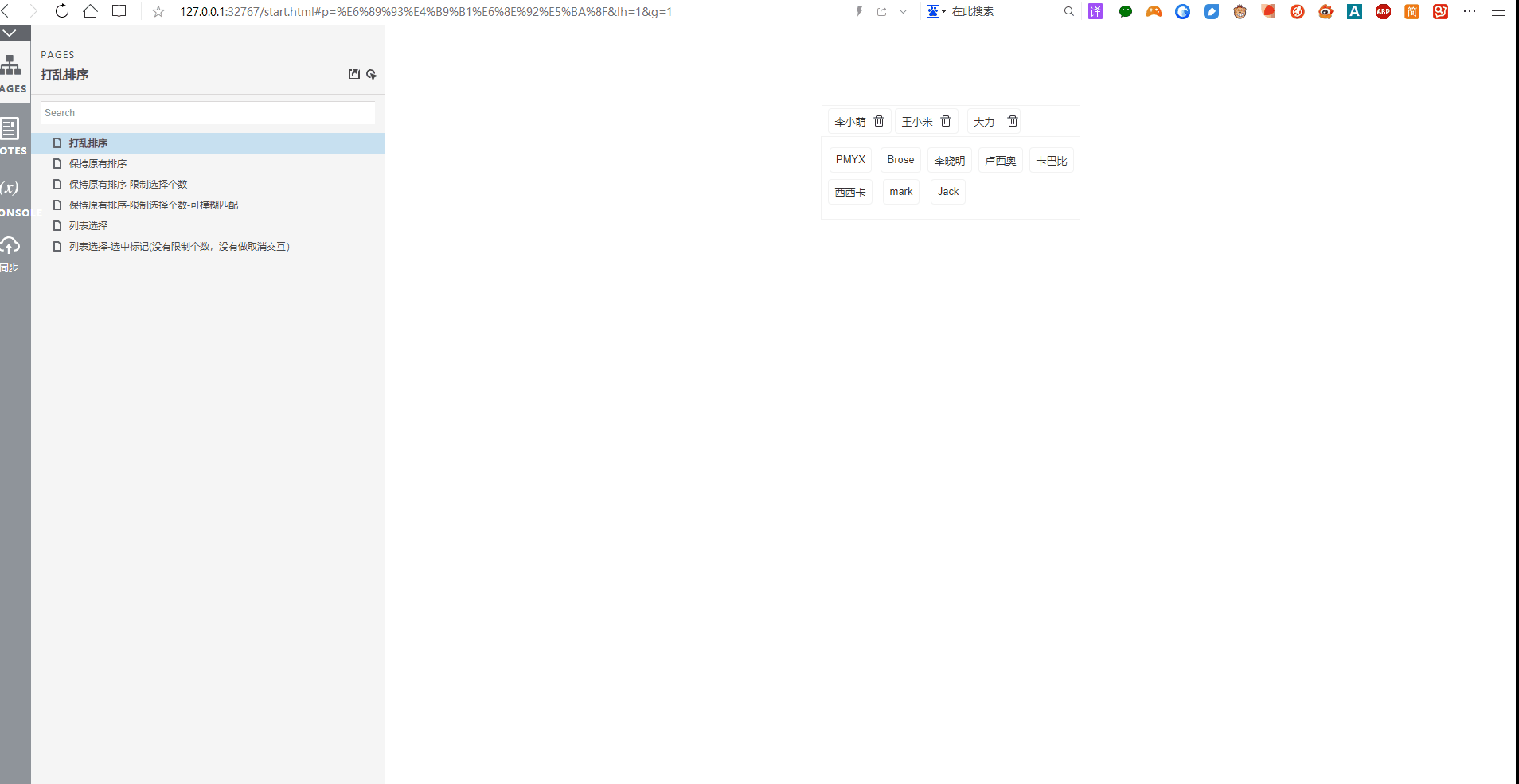Reload the page with the refresh icon

62,11
